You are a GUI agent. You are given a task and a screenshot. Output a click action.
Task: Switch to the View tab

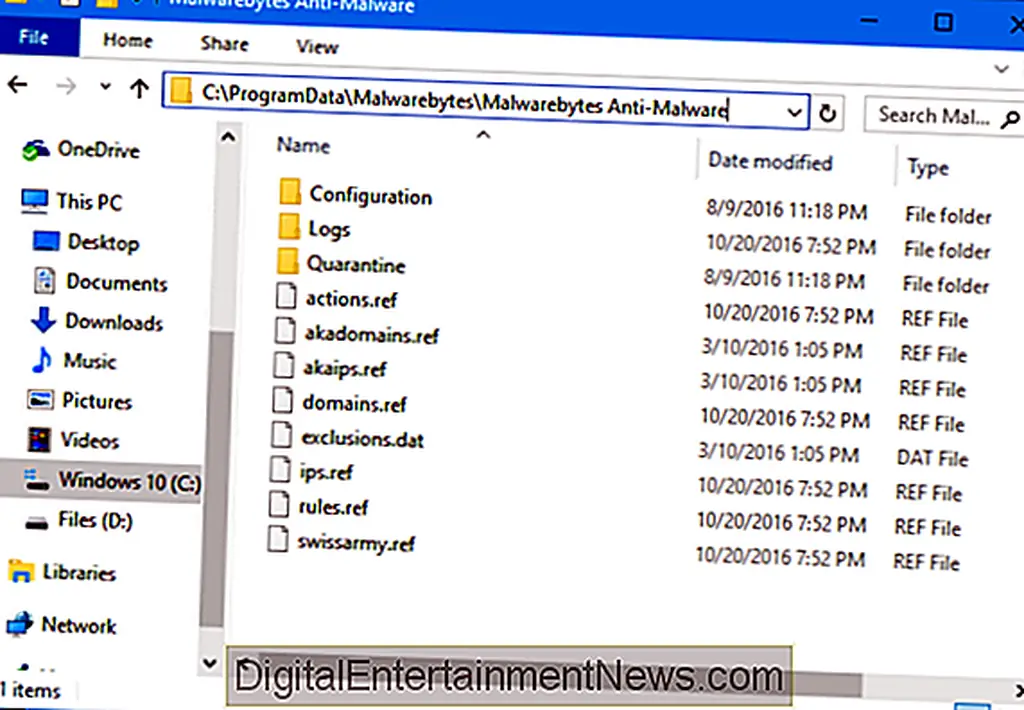coord(316,45)
